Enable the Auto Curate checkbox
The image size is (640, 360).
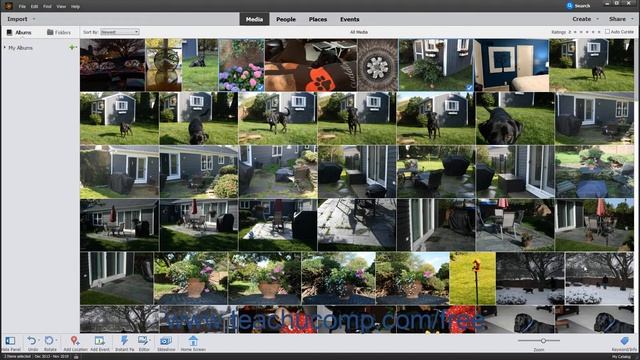click(607, 31)
